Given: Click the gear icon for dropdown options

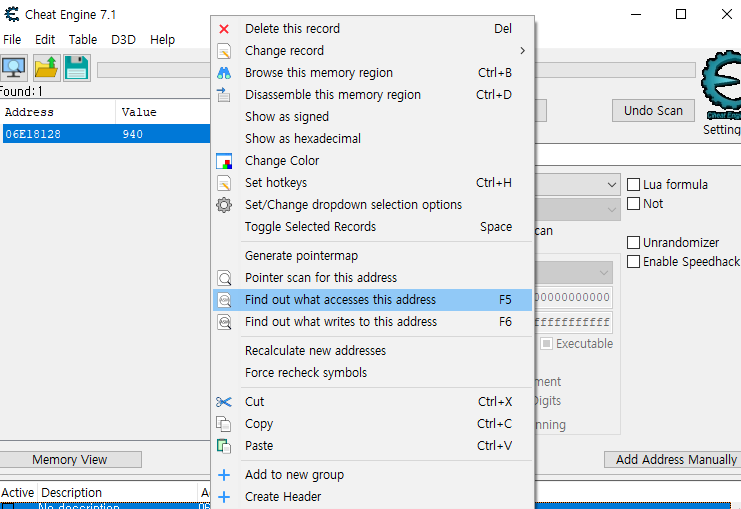Looking at the screenshot, I should click(224, 205).
